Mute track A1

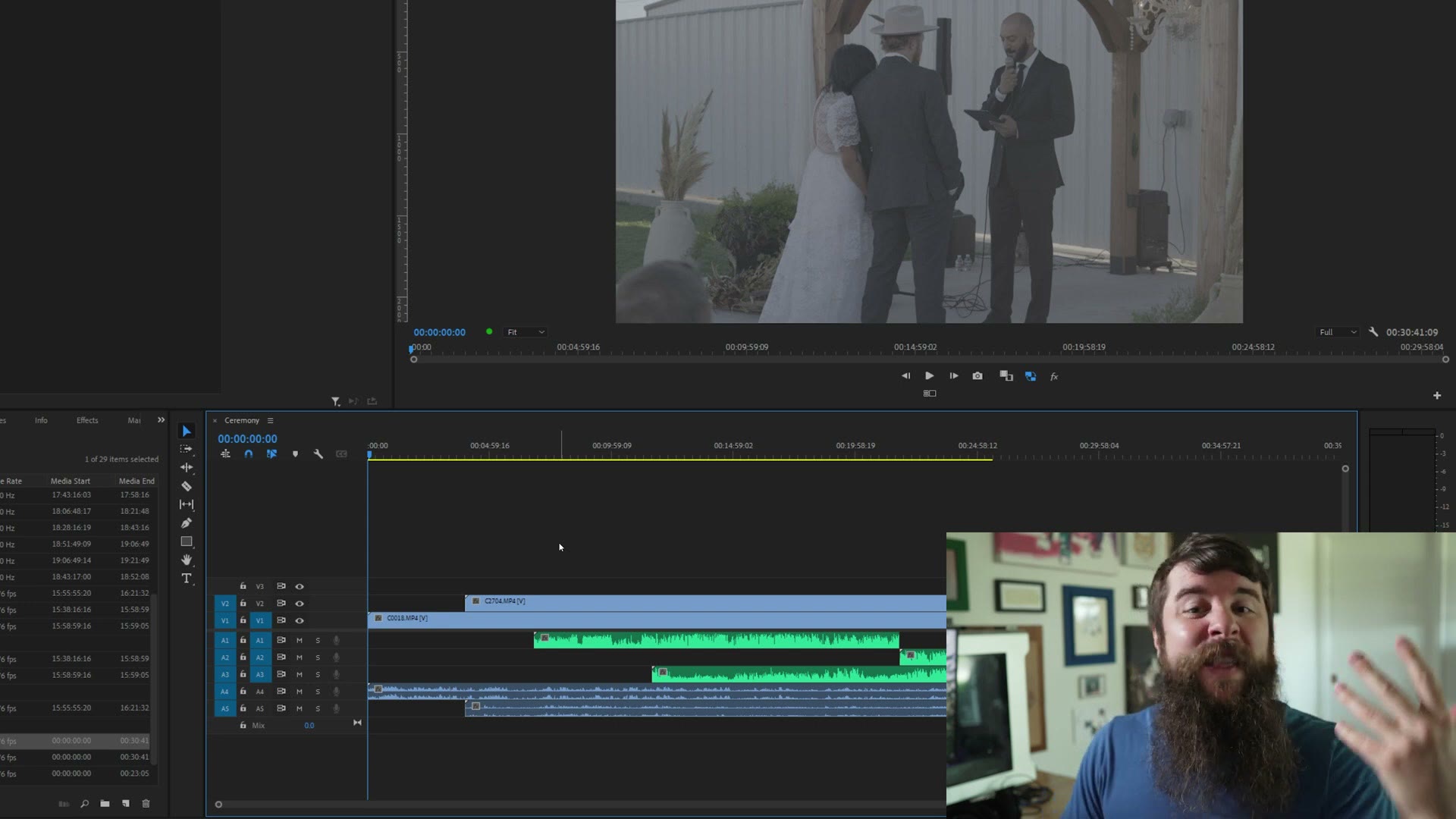tap(300, 640)
